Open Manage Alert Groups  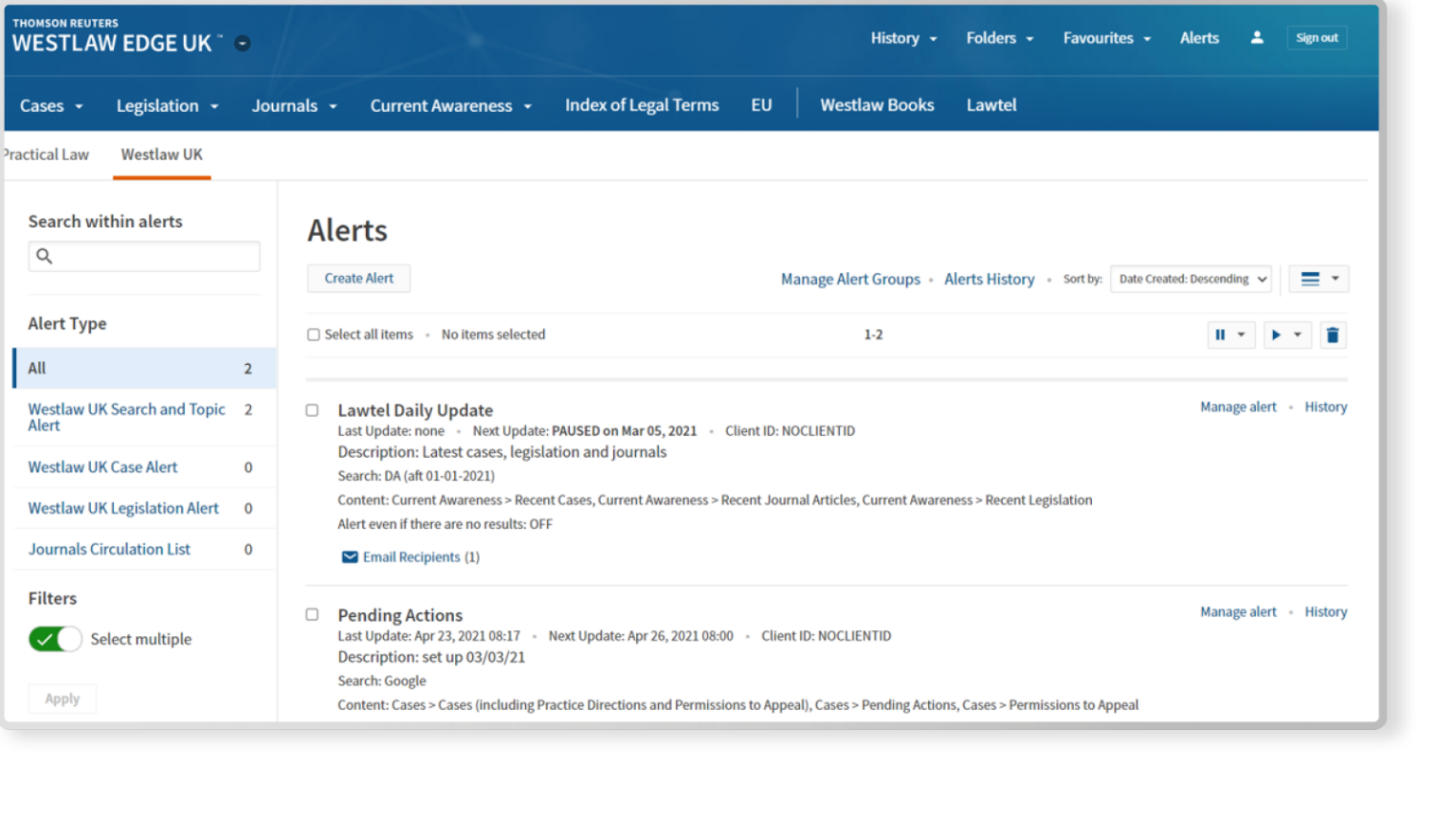849,279
